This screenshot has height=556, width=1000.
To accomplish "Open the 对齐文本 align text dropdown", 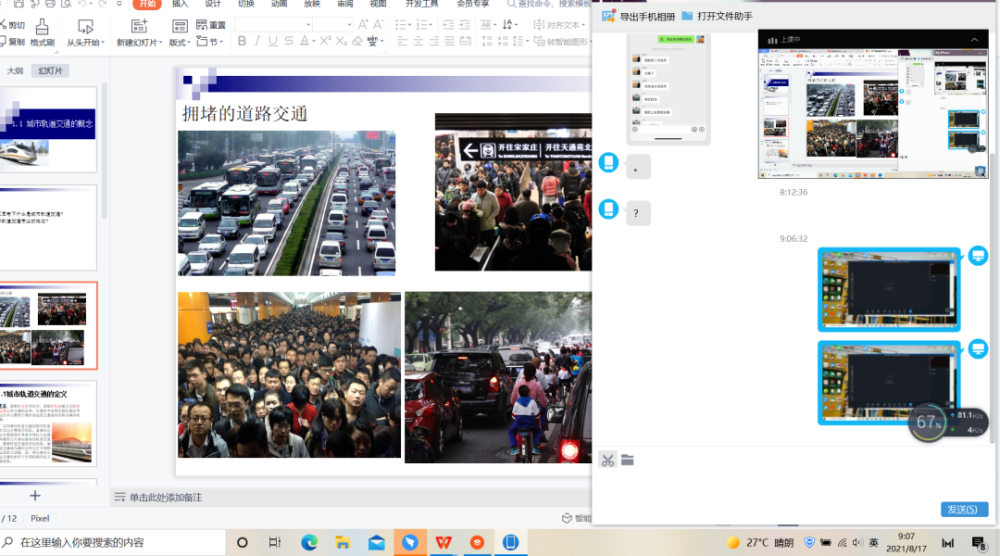I will click(x=559, y=24).
